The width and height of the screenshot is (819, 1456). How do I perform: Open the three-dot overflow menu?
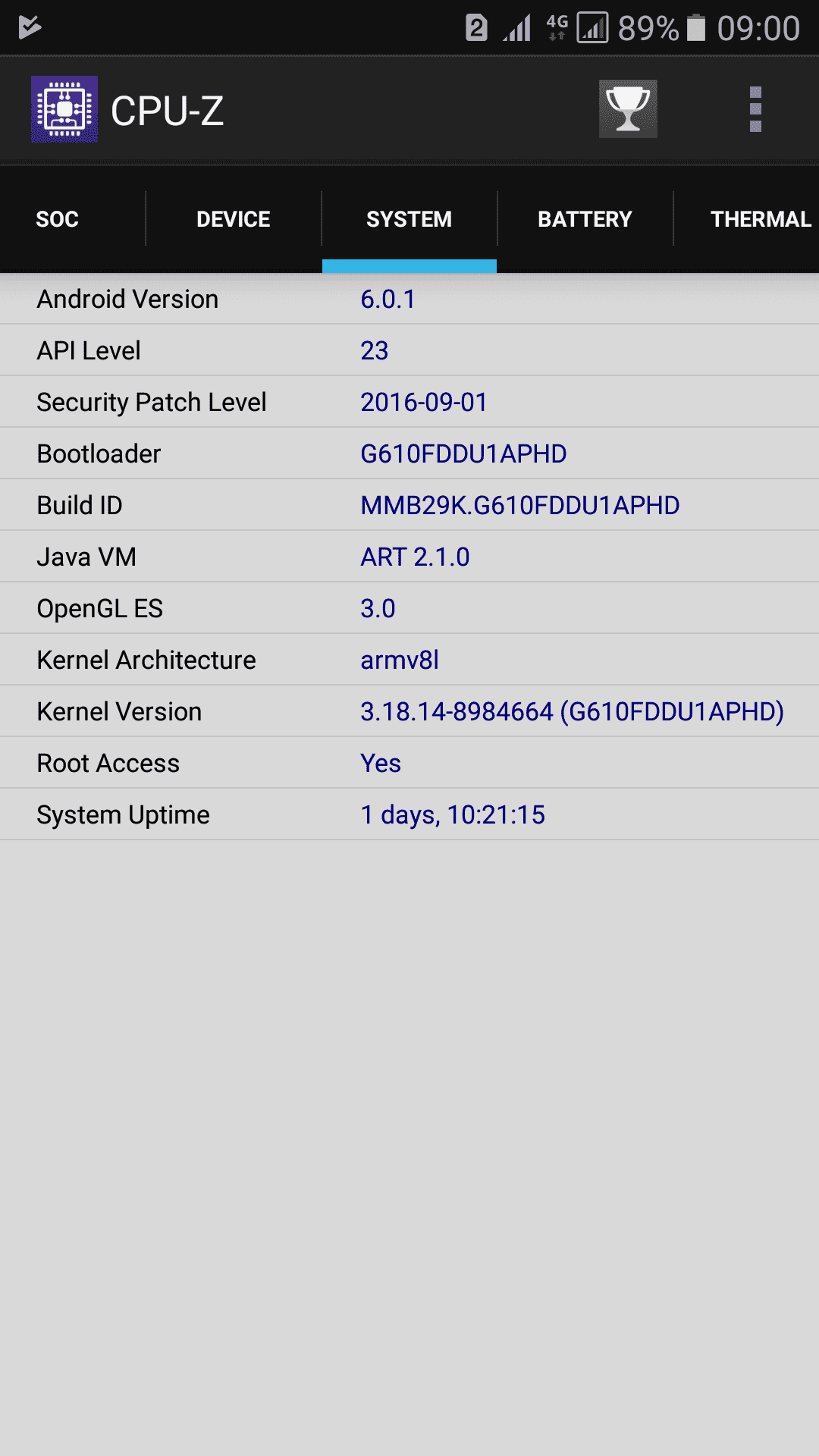pos(755,109)
